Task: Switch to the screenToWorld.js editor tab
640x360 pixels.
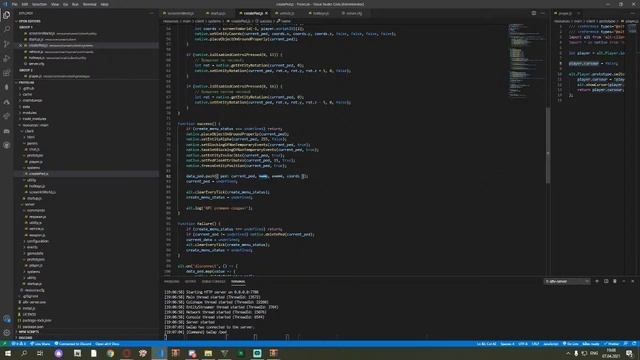Action: pos(180,13)
